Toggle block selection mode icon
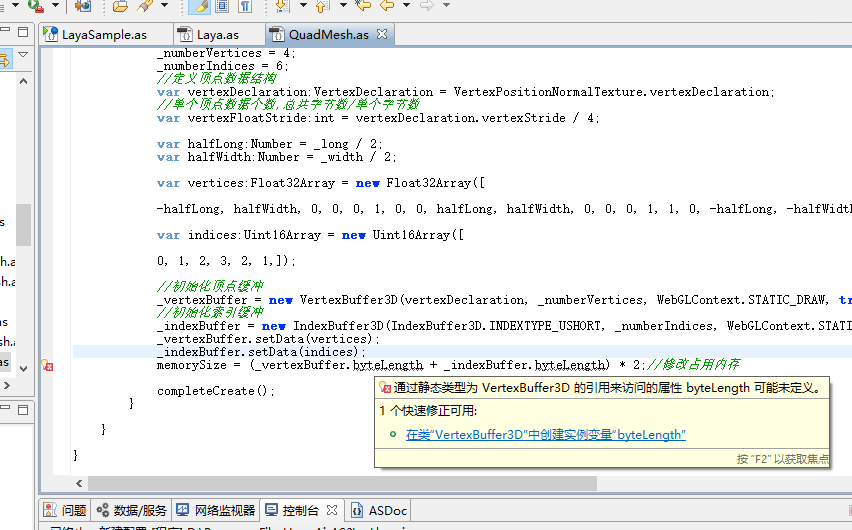The image size is (852, 530). pyautogui.click(x=221, y=6)
